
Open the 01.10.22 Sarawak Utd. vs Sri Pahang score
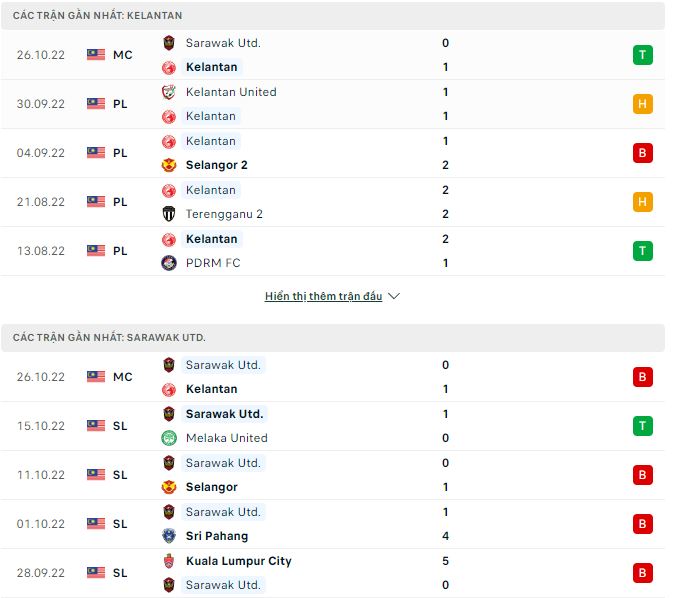[445, 524]
